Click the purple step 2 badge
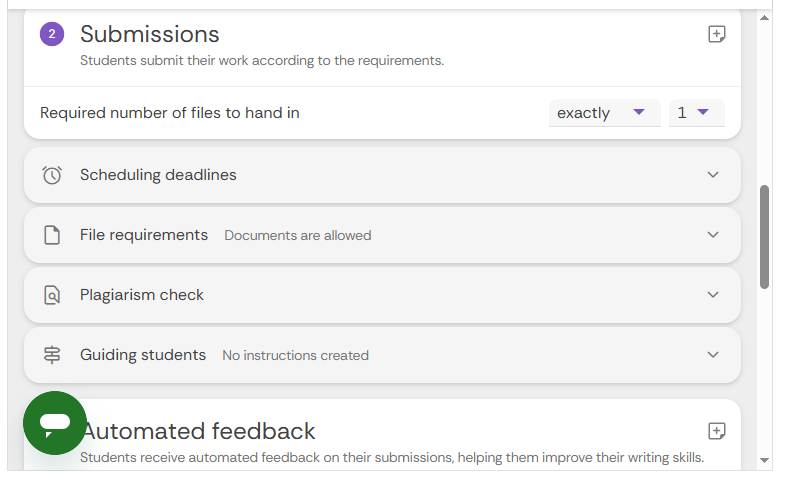 pyautogui.click(x=52, y=34)
